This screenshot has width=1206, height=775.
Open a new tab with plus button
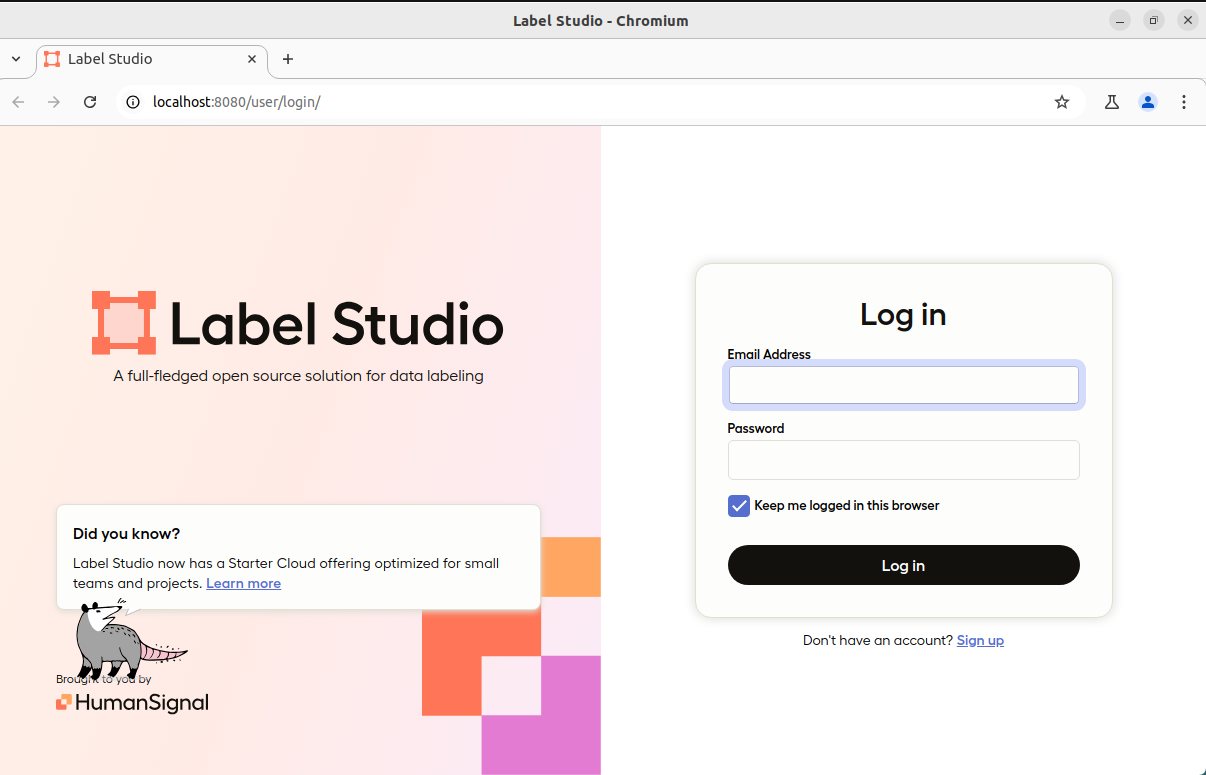pyautogui.click(x=288, y=59)
